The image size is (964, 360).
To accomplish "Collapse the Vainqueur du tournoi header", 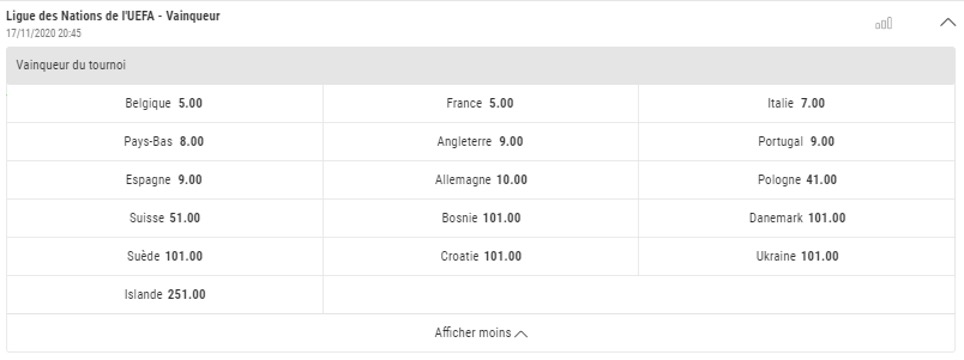I will tap(481, 65).
